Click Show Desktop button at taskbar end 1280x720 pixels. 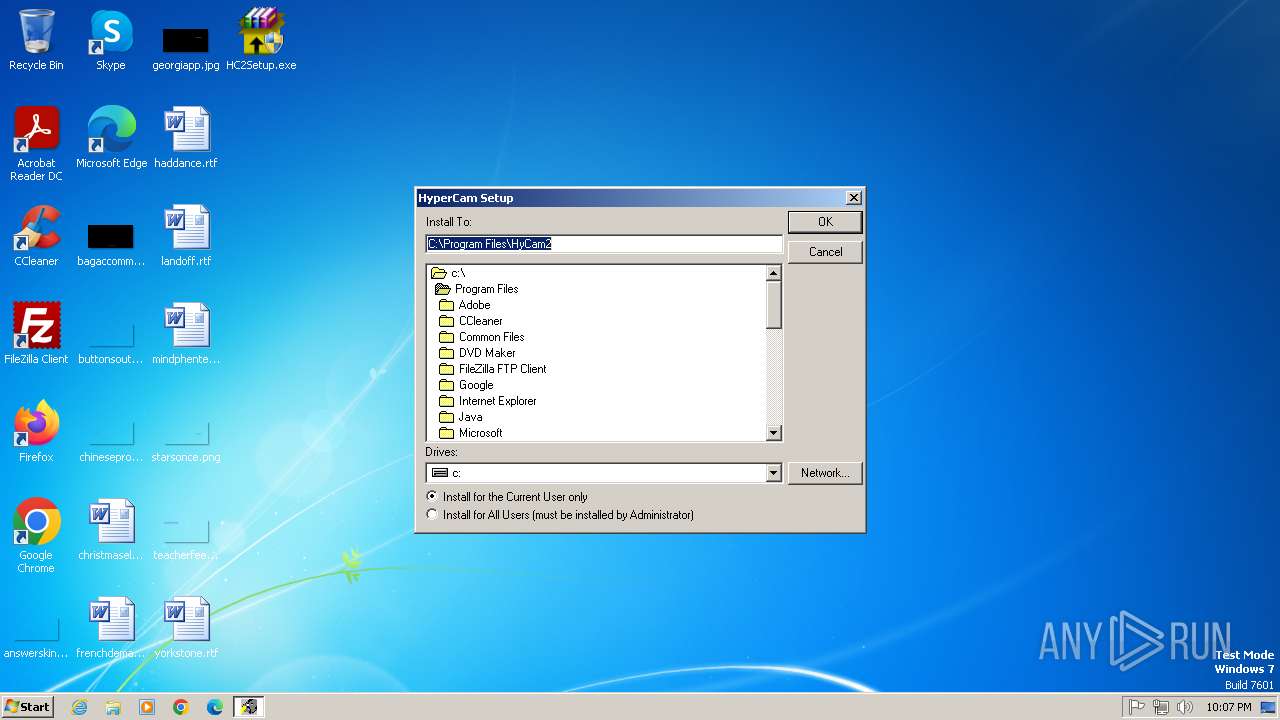click(x=1268, y=707)
